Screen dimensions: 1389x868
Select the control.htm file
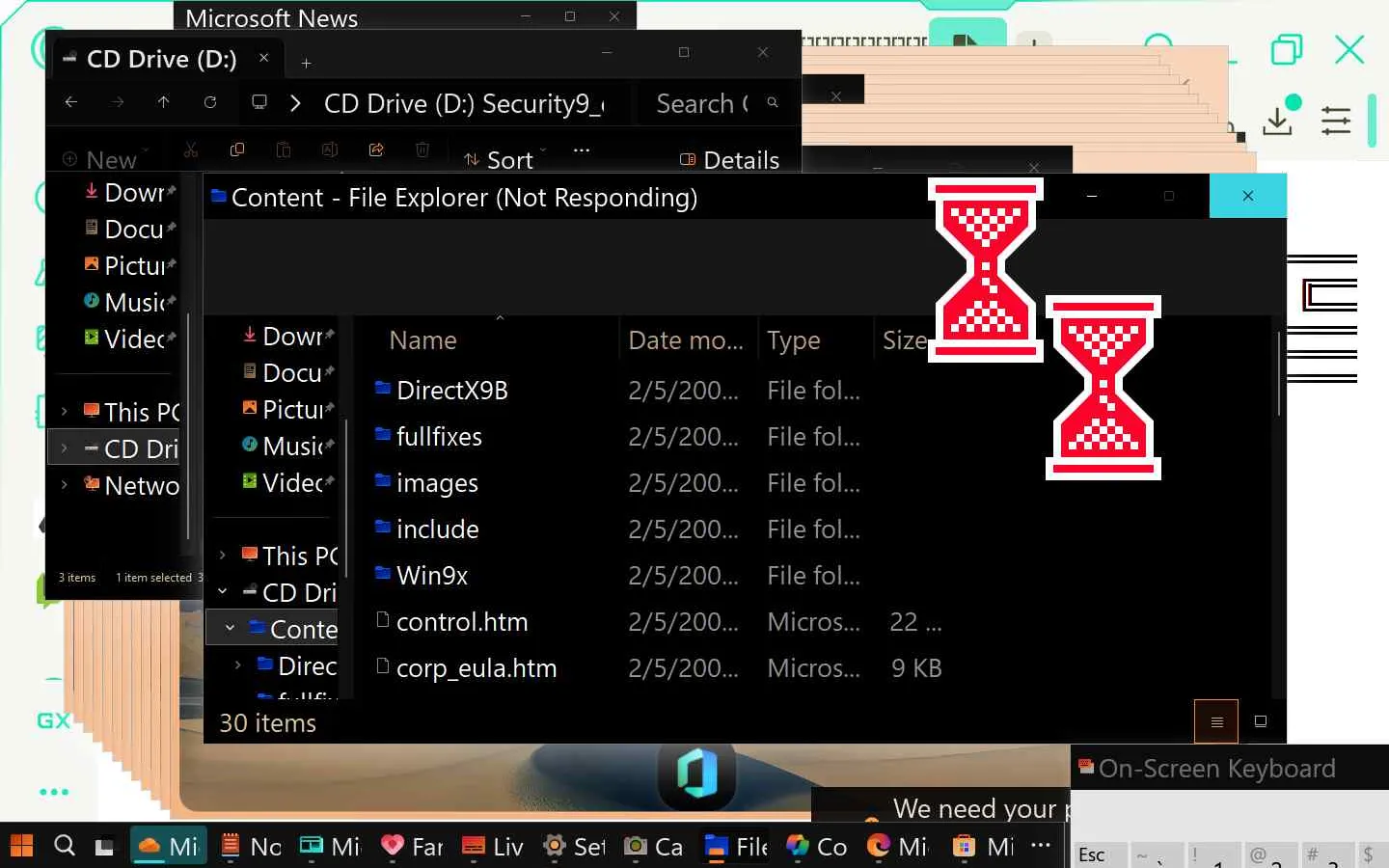(658, 622)
